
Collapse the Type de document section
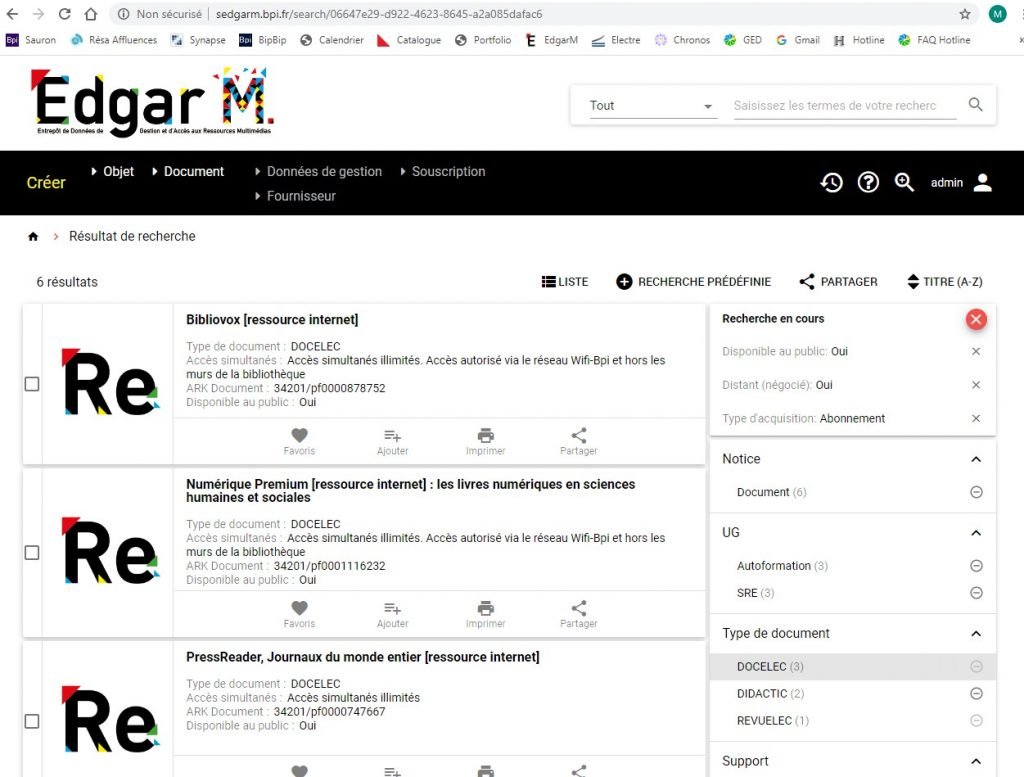[x=976, y=633]
